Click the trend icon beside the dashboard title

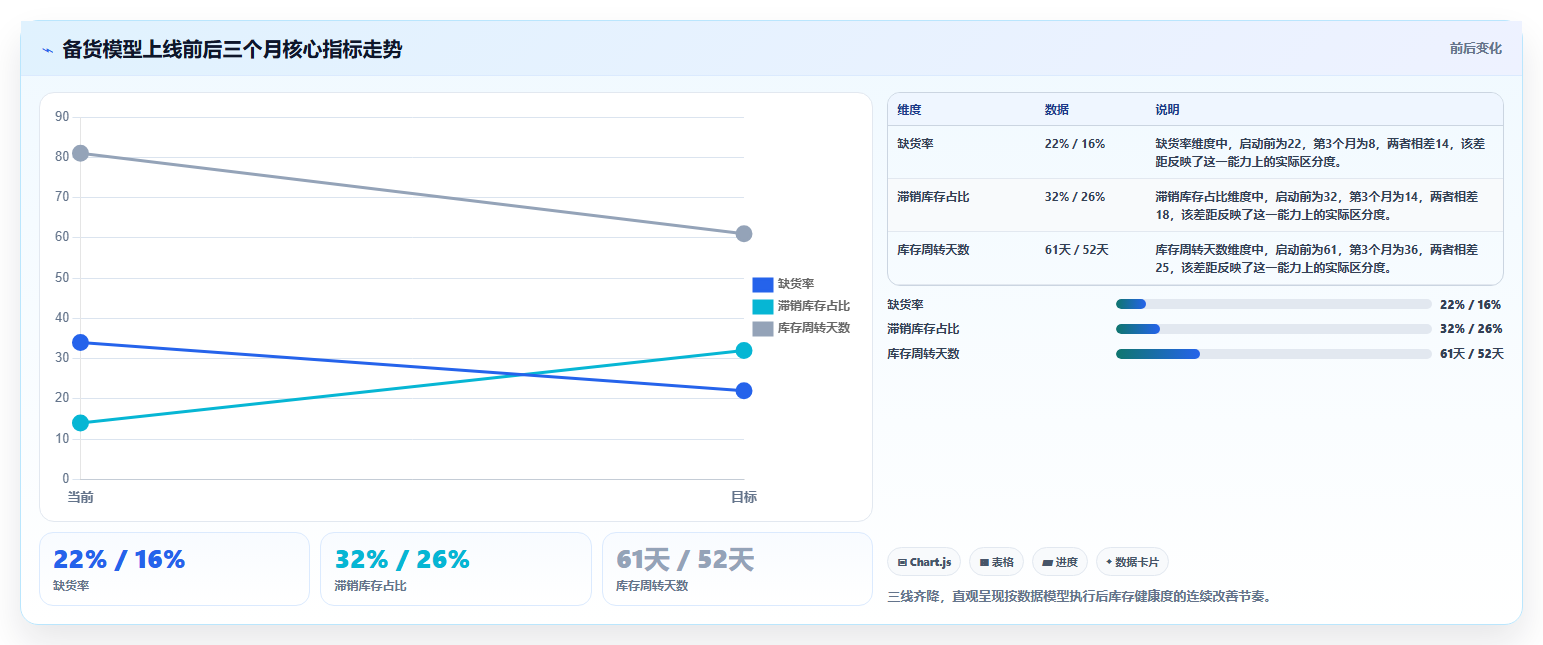[x=47, y=50]
